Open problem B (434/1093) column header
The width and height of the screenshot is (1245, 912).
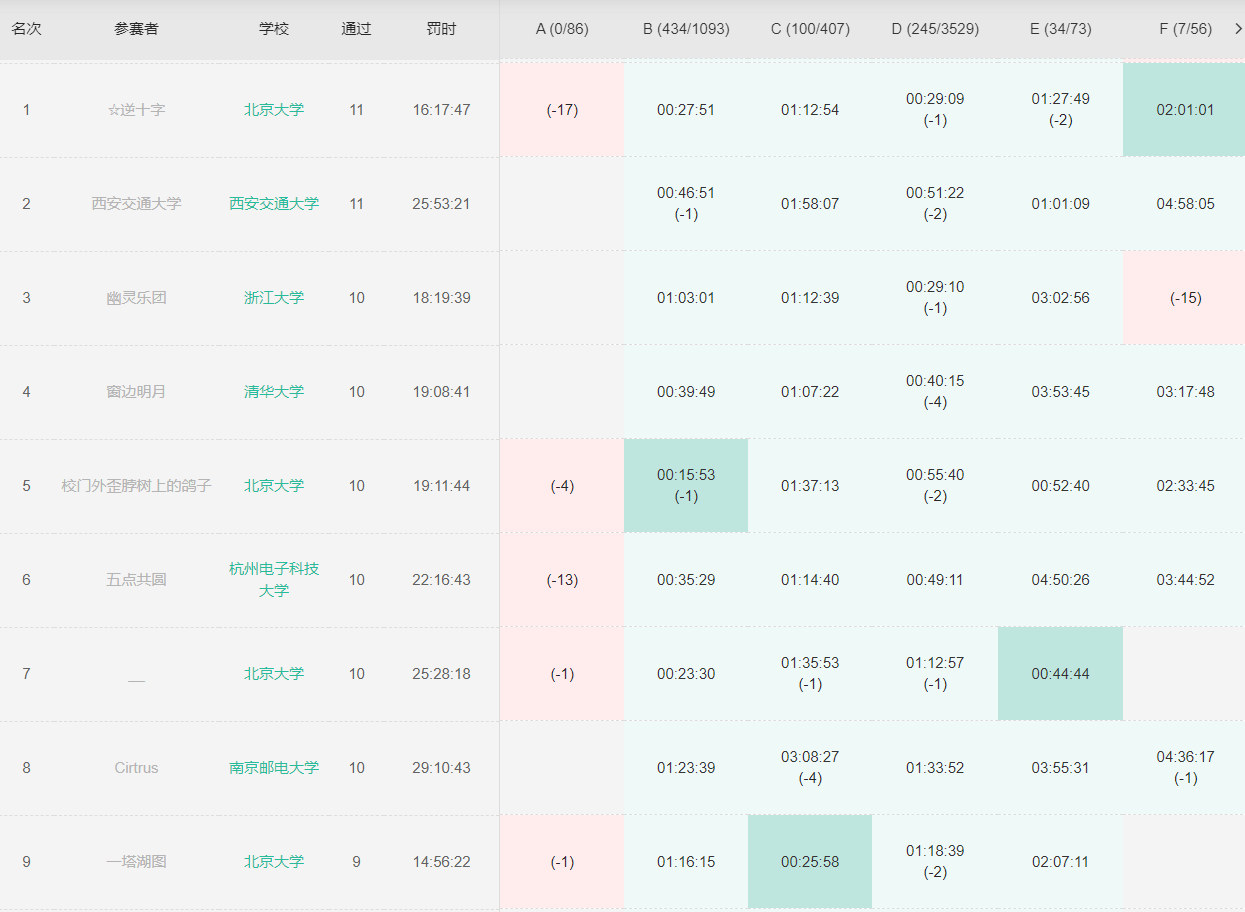(686, 29)
